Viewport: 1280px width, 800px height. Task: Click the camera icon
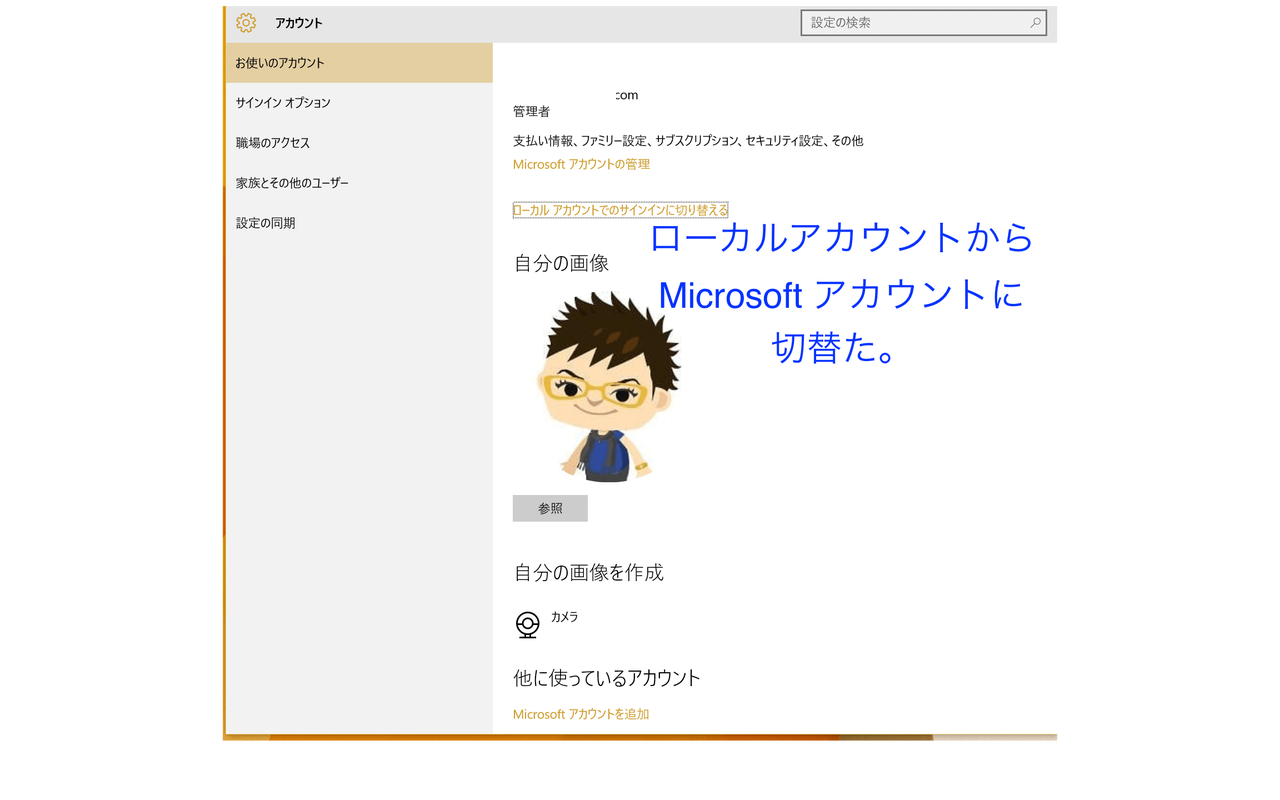pos(528,625)
